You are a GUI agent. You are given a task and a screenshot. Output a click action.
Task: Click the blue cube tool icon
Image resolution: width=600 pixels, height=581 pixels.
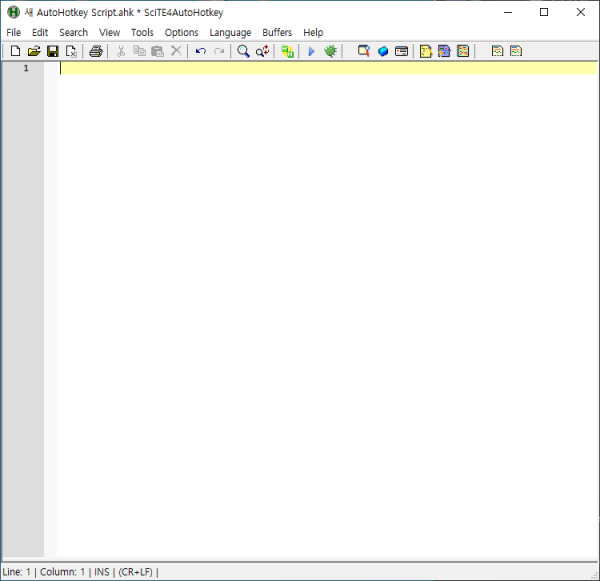point(383,51)
